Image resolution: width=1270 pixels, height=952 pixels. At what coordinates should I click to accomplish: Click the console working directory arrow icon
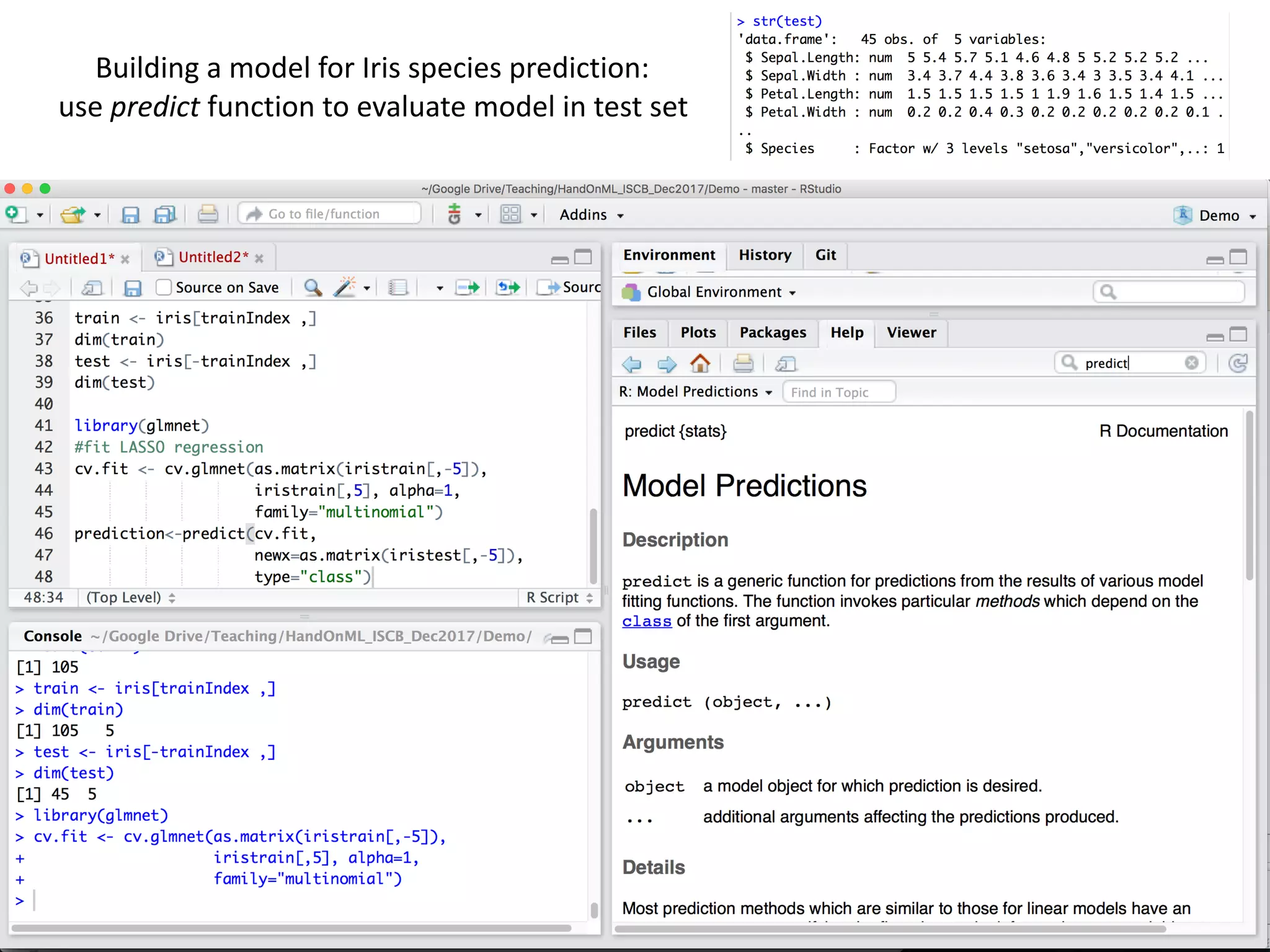pyautogui.click(x=547, y=637)
